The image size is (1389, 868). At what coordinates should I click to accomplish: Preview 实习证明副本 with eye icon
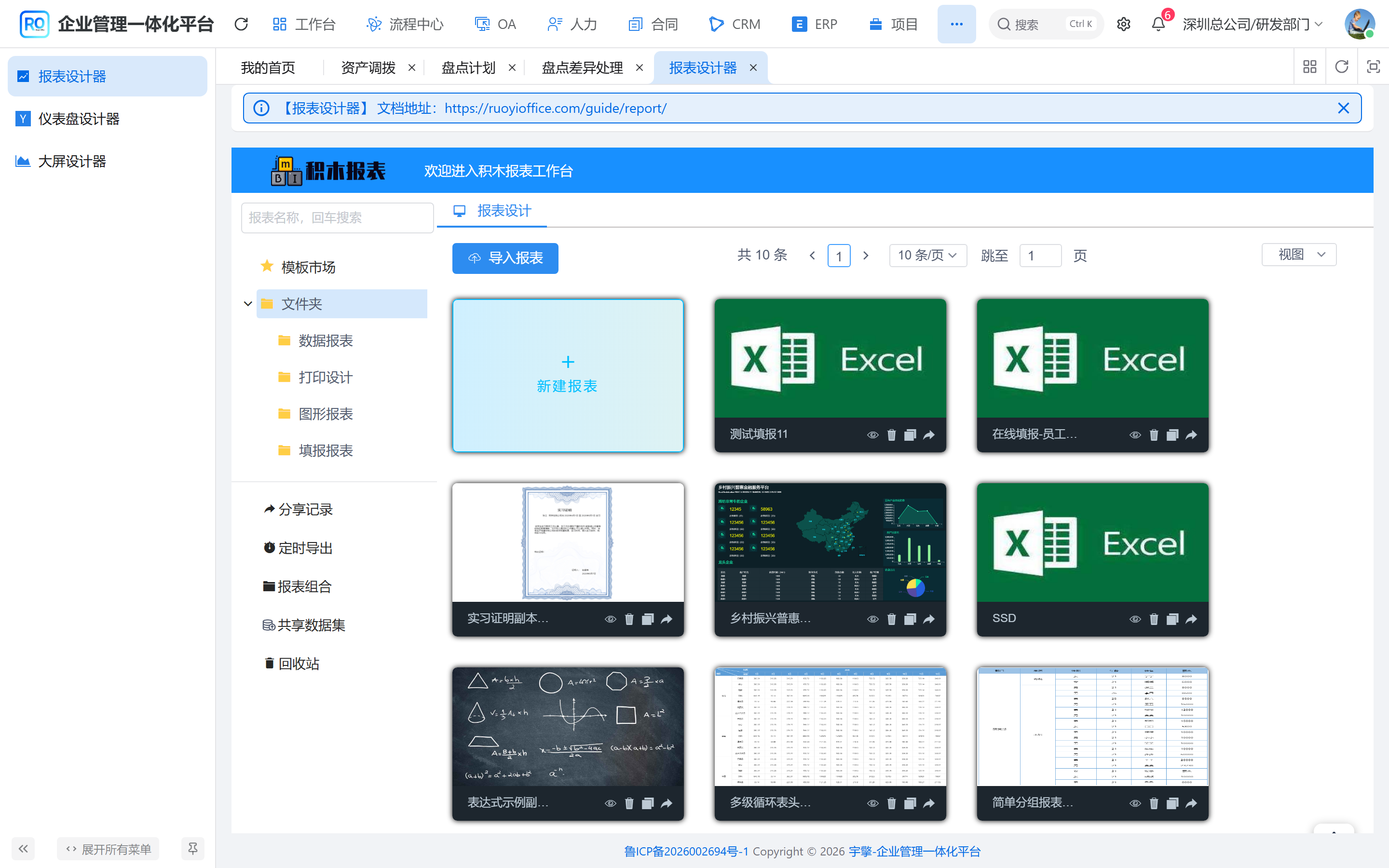pyautogui.click(x=610, y=619)
